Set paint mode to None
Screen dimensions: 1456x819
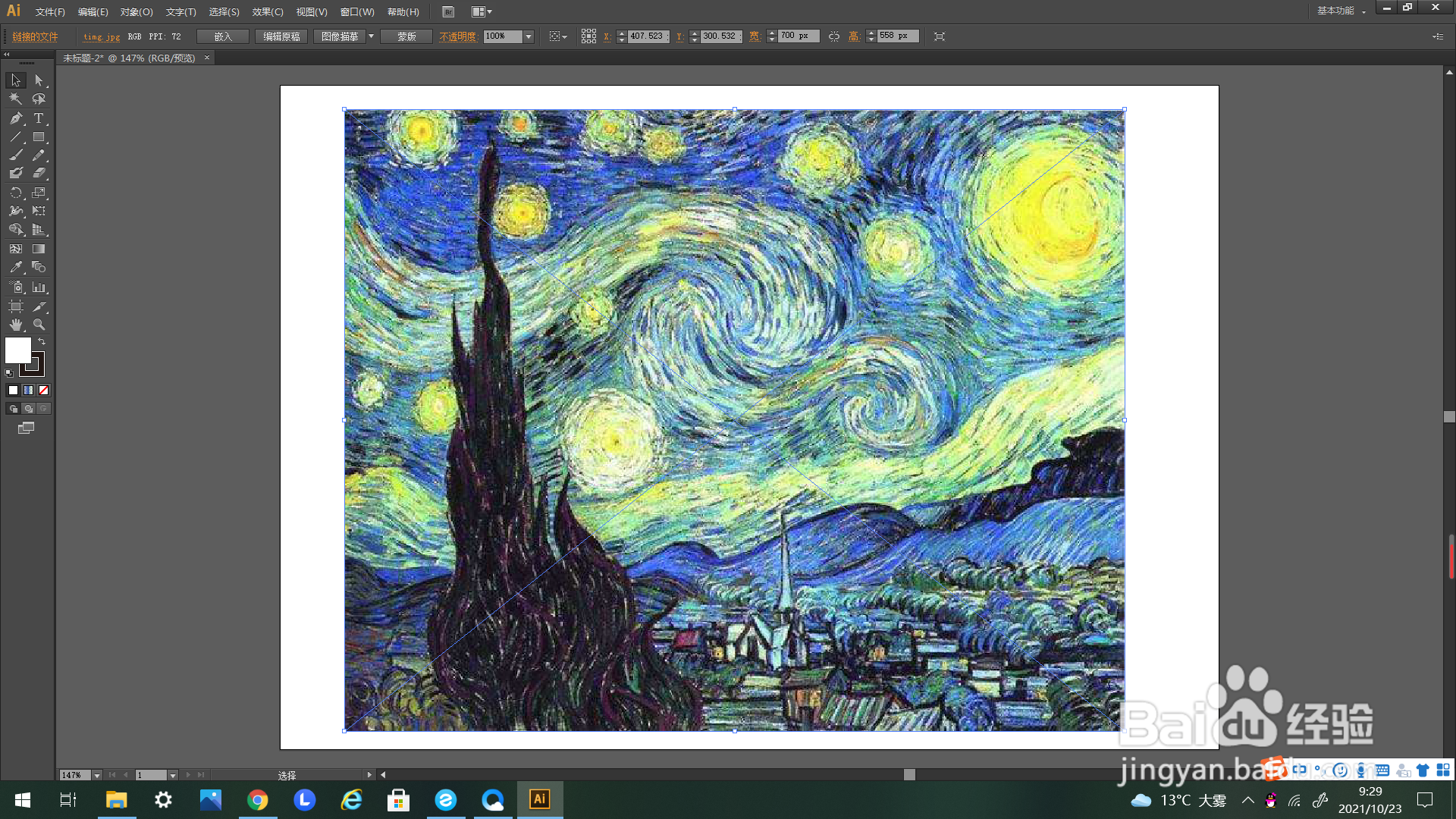point(43,391)
